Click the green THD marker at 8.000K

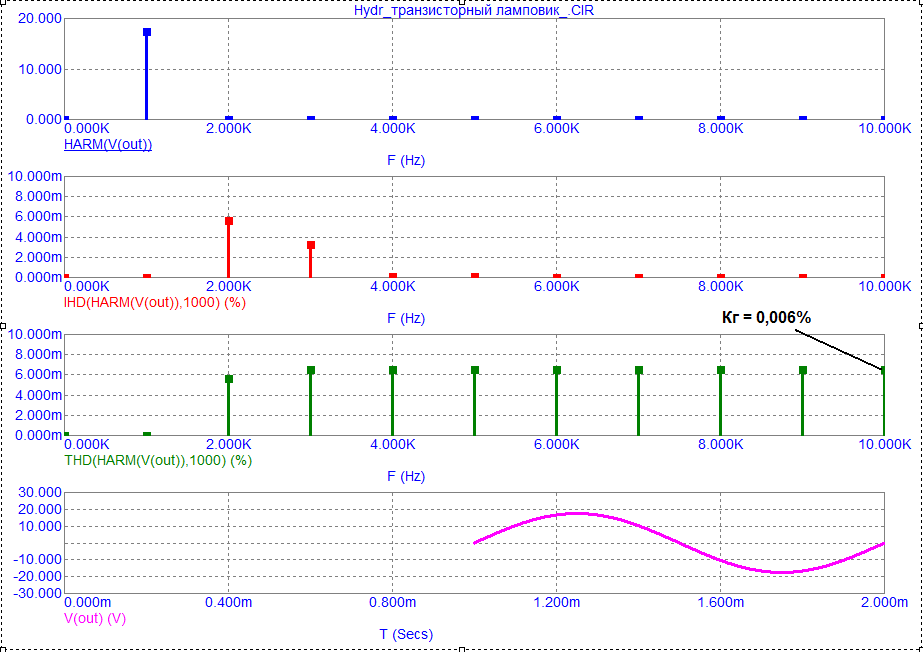[721, 370]
